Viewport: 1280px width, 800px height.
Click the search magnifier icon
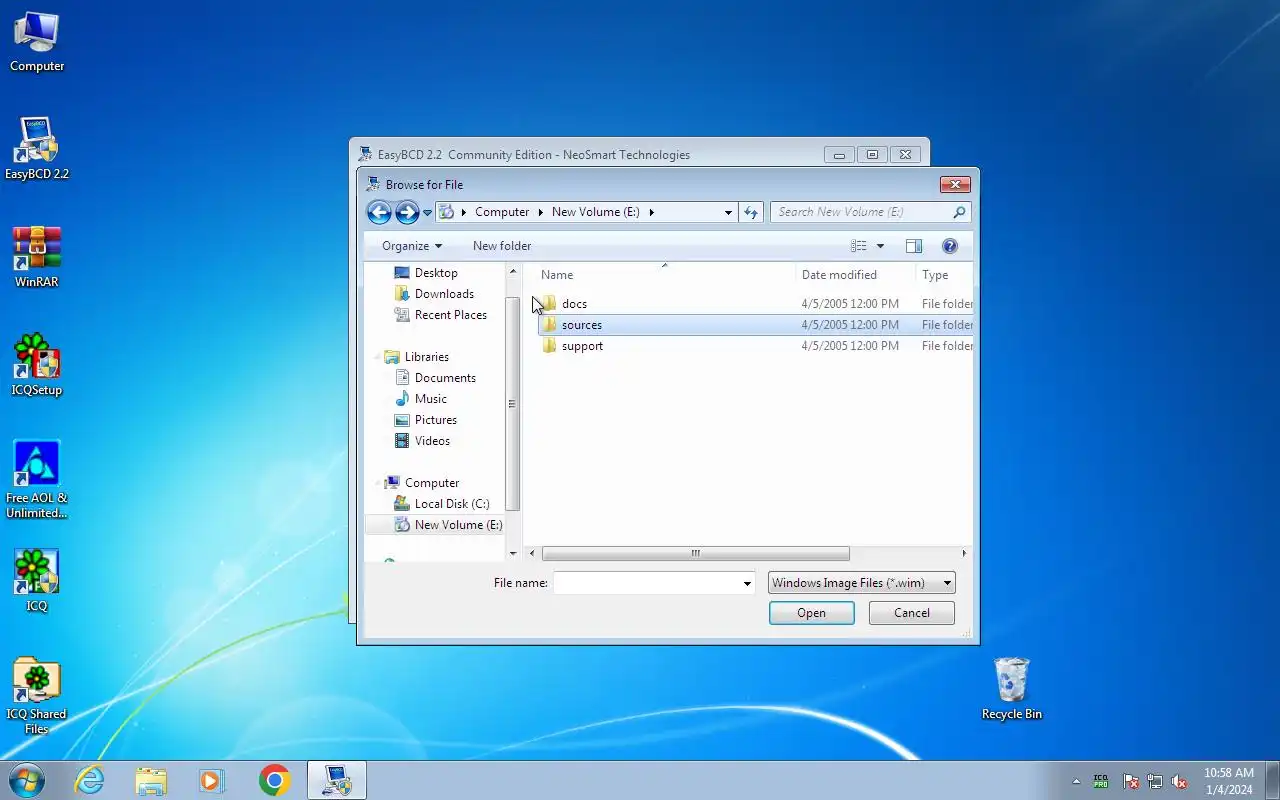pos(959,212)
